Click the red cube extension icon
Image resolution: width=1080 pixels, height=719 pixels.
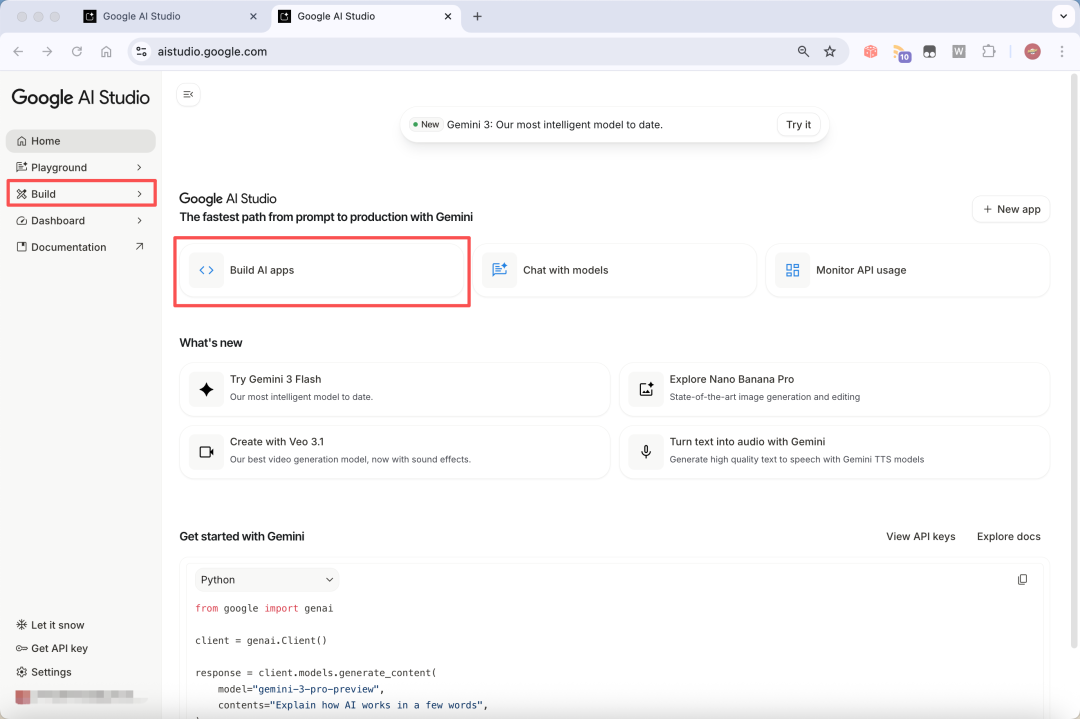point(871,52)
